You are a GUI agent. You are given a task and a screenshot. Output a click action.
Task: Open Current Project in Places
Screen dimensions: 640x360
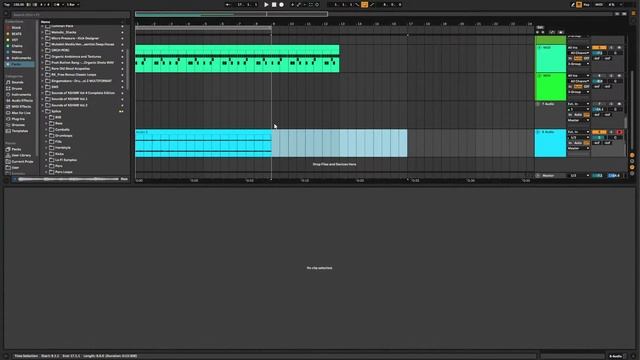point(22,162)
